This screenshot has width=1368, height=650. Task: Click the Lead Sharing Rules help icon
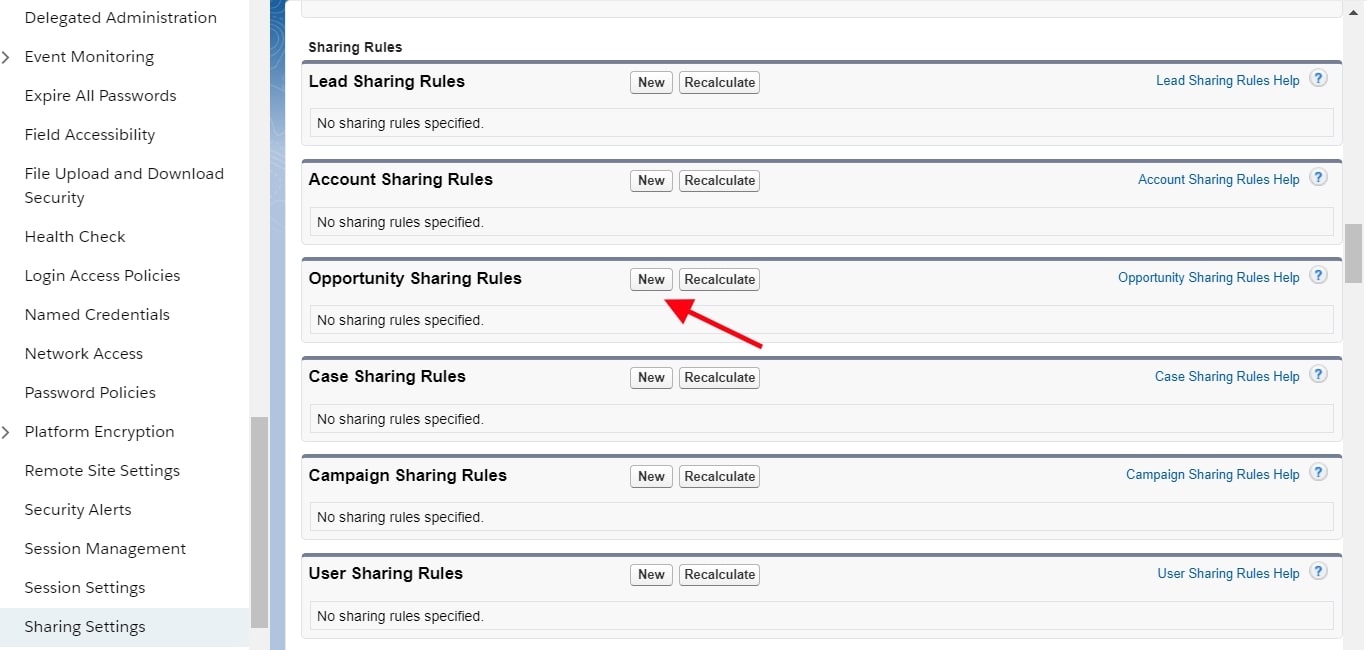(x=1318, y=77)
